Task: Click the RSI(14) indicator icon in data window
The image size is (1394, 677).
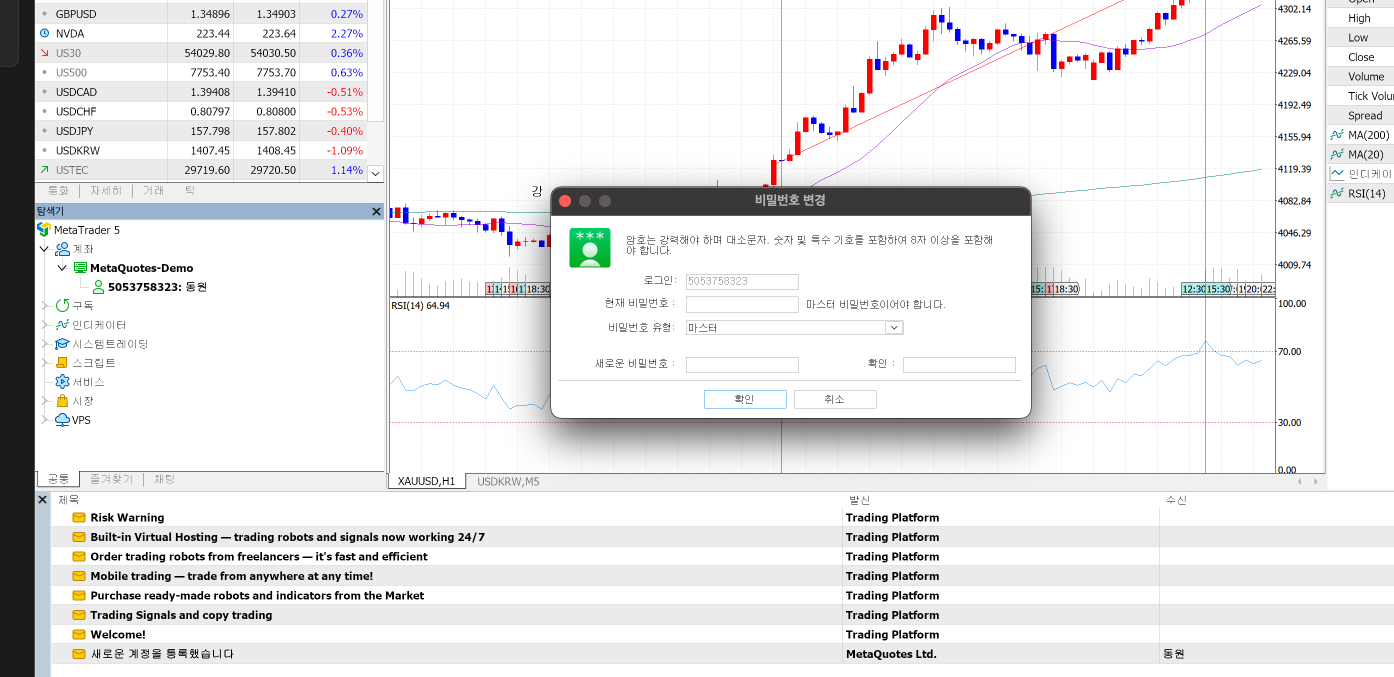Action: coord(1337,193)
